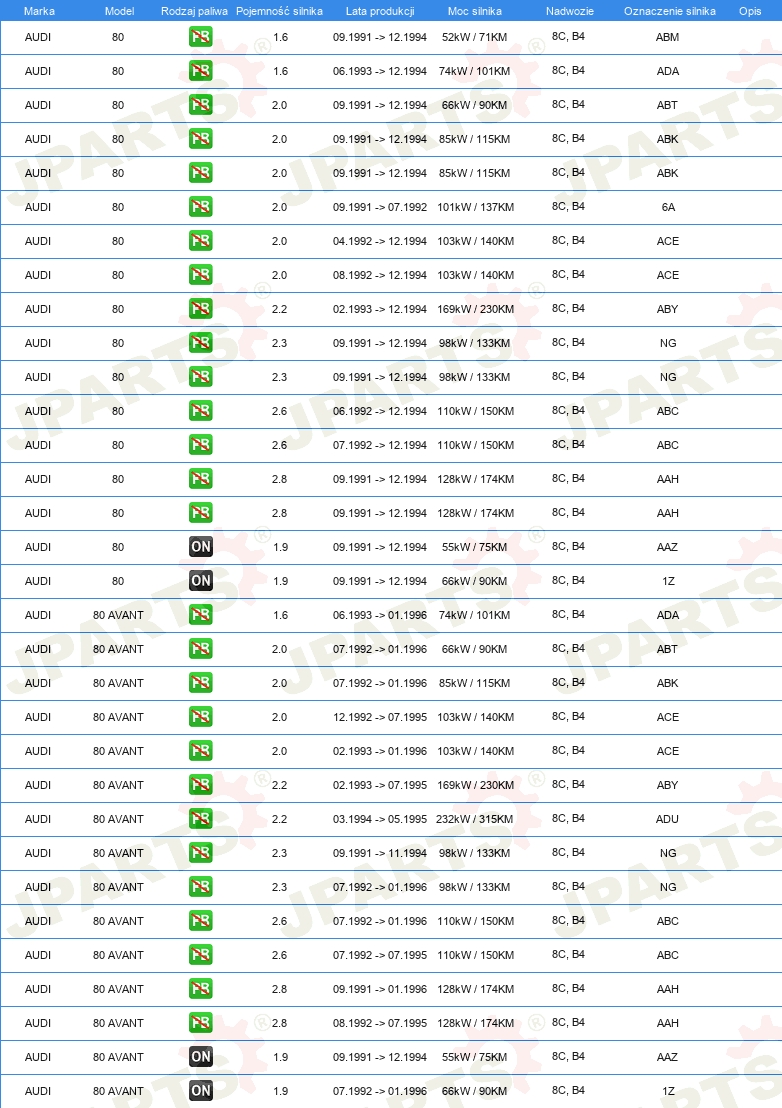Viewport: 782px width, 1108px height.
Task: Click diesel ON icon in the 80 Avant 1Z row
Action: pyautogui.click(x=201, y=1091)
